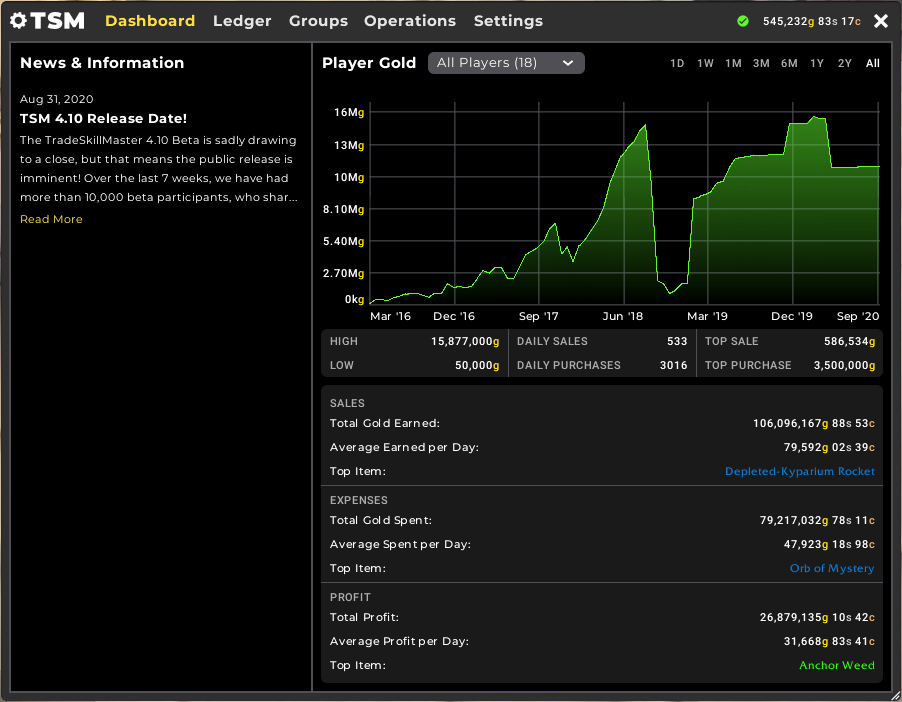Click the green connection status icon

tap(742, 21)
